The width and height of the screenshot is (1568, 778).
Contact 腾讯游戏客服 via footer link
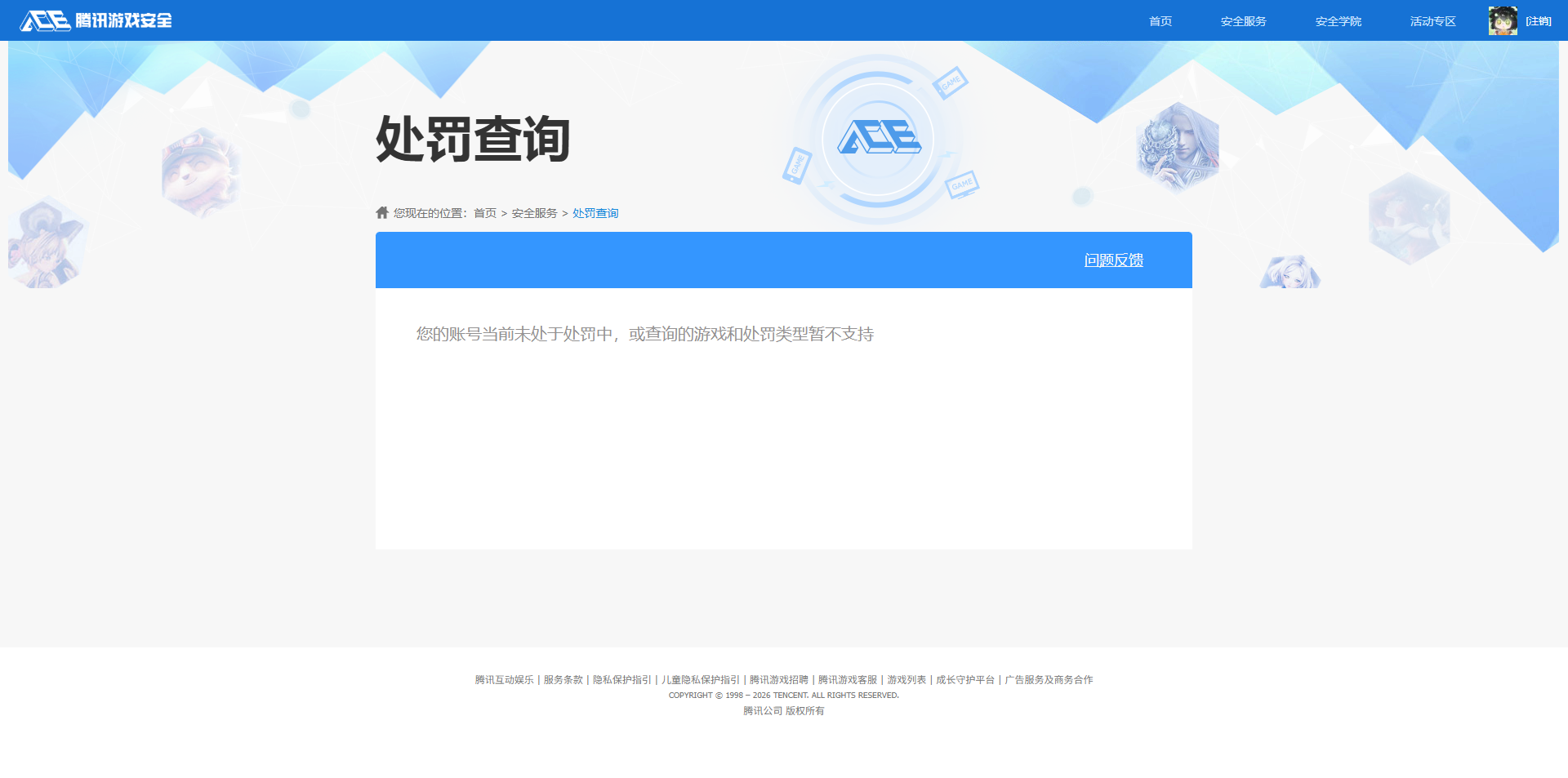click(848, 680)
